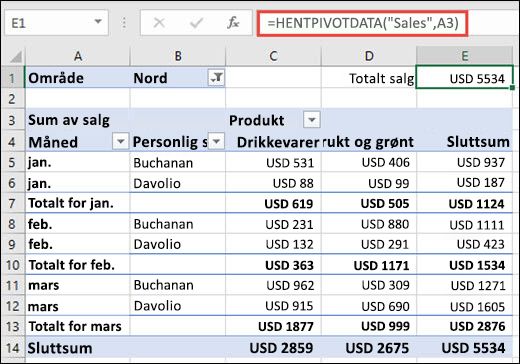Click the USD 531 cell
The height and width of the screenshot is (364, 520).
click(273, 163)
